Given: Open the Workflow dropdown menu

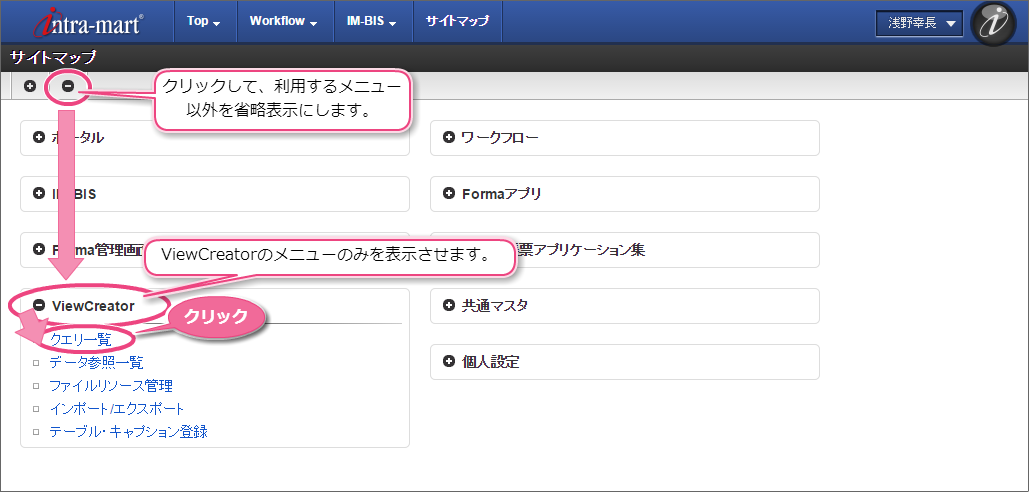Looking at the screenshot, I should click(283, 21).
